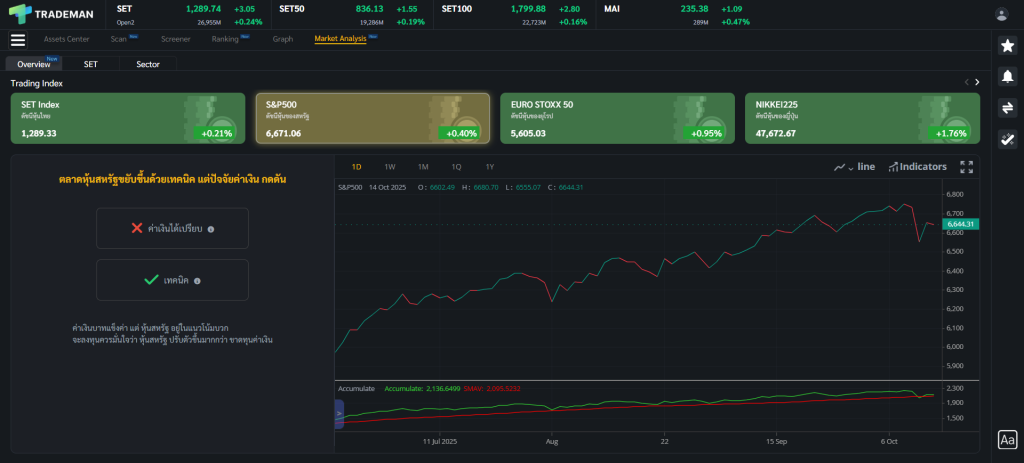
Task: Select the 1W timeframe
Action: (390, 167)
